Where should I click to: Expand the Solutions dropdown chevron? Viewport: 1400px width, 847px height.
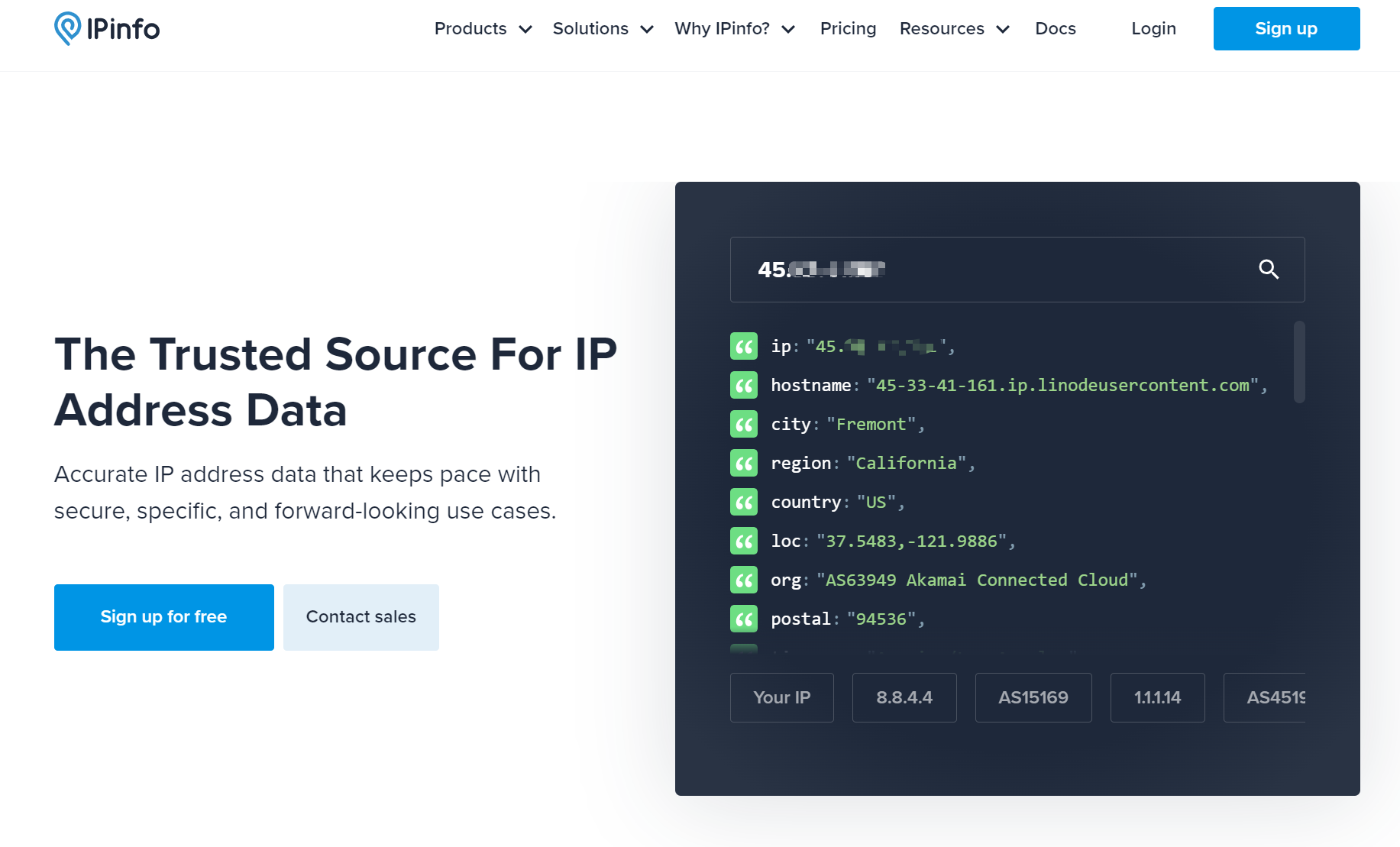[647, 29]
